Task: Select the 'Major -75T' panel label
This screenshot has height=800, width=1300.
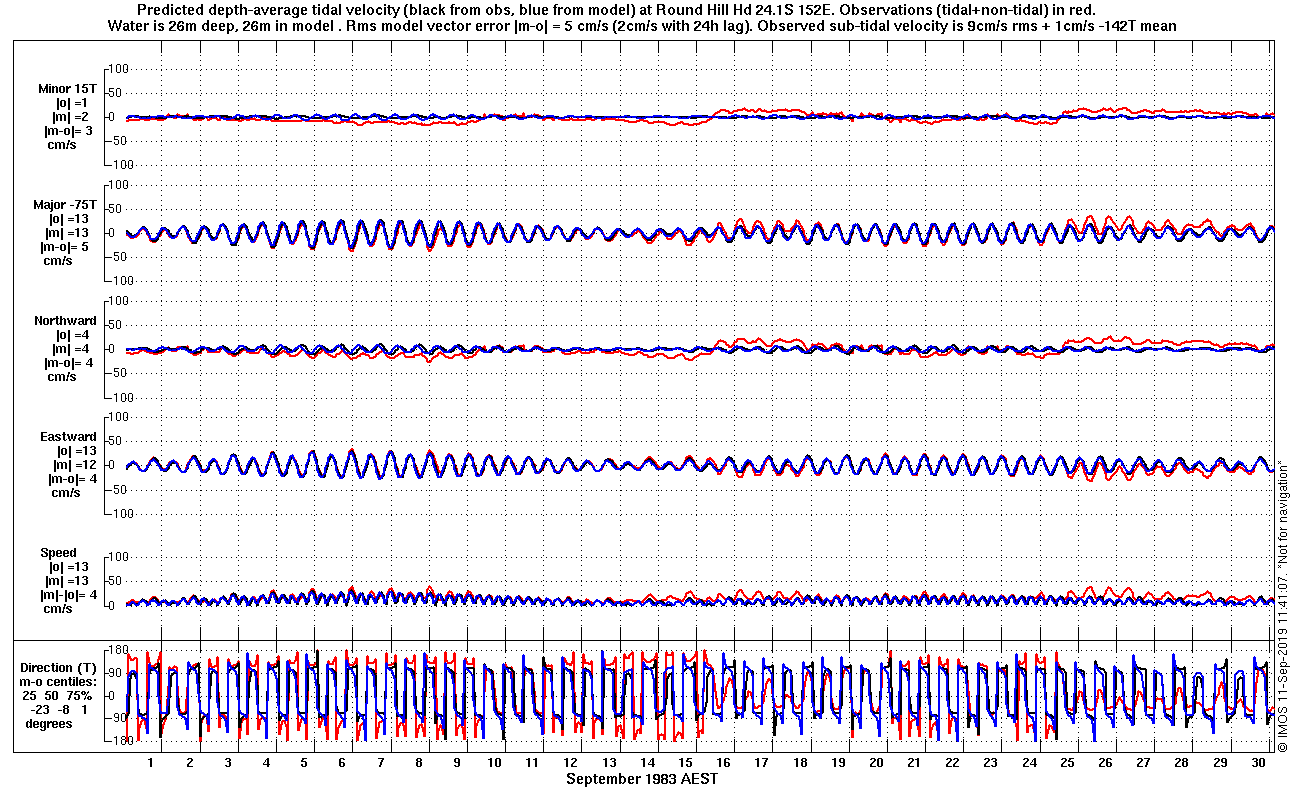Action: click(x=67, y=205)
